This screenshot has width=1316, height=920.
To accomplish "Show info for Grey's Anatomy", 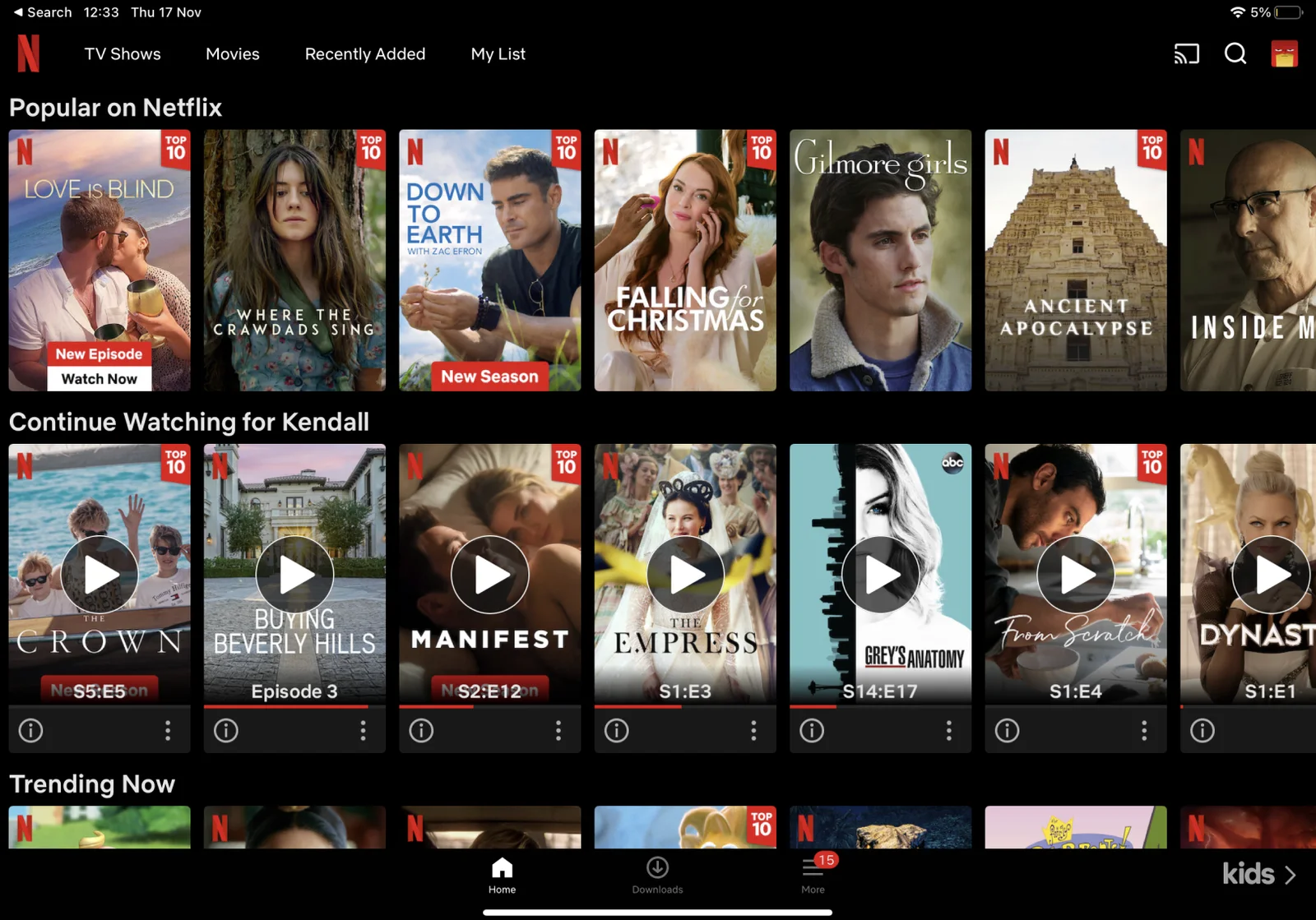I will coord(812,730).
